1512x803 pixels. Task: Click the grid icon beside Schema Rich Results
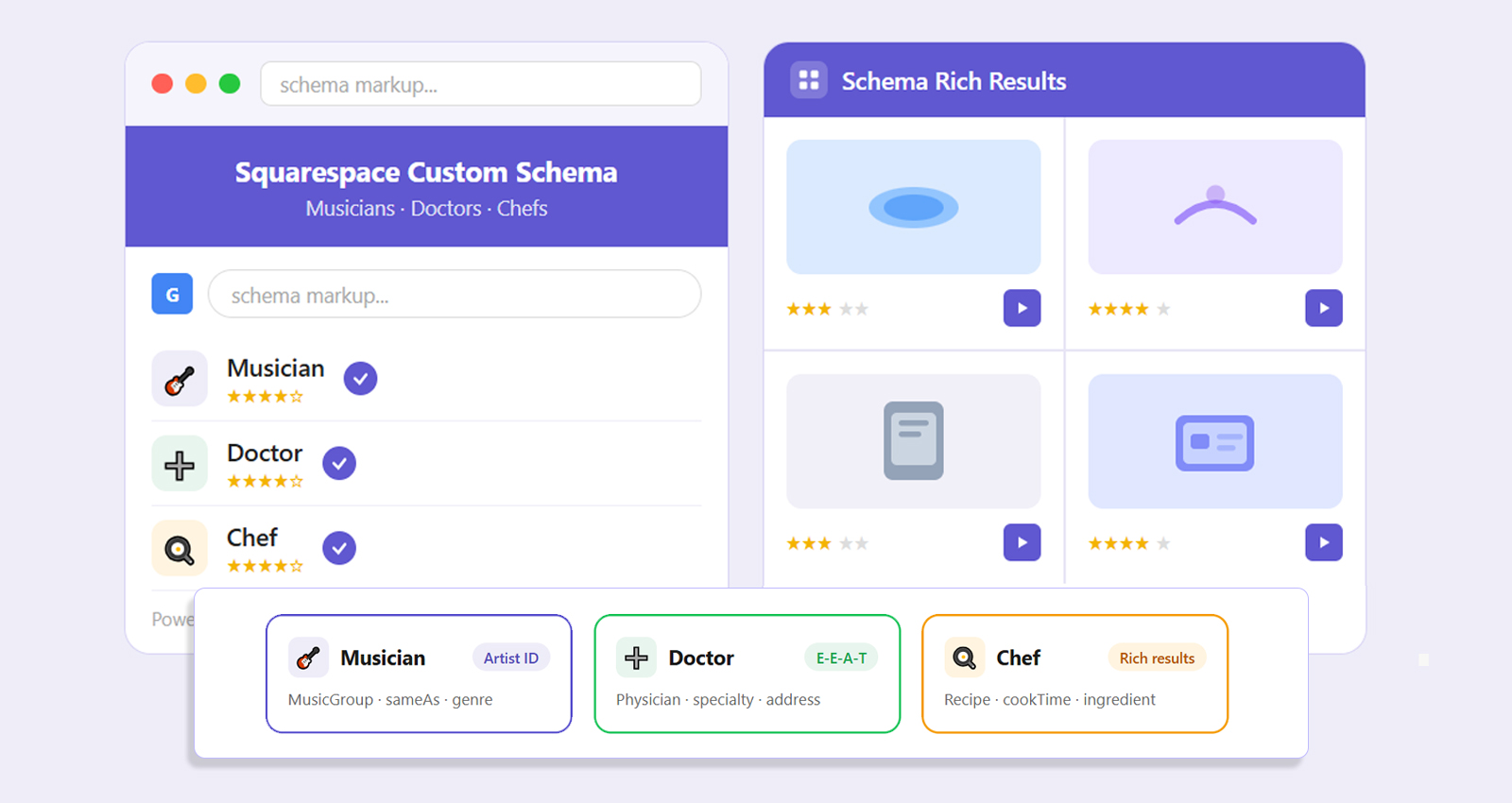pyautogui.click(x=809, y=80)
